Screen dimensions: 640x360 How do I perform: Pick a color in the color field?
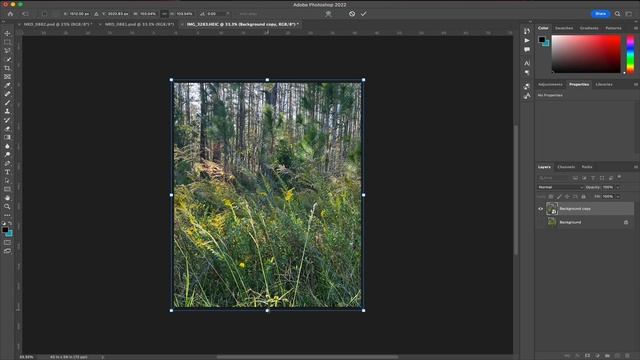pyautogui.click(x=586, y=54)
